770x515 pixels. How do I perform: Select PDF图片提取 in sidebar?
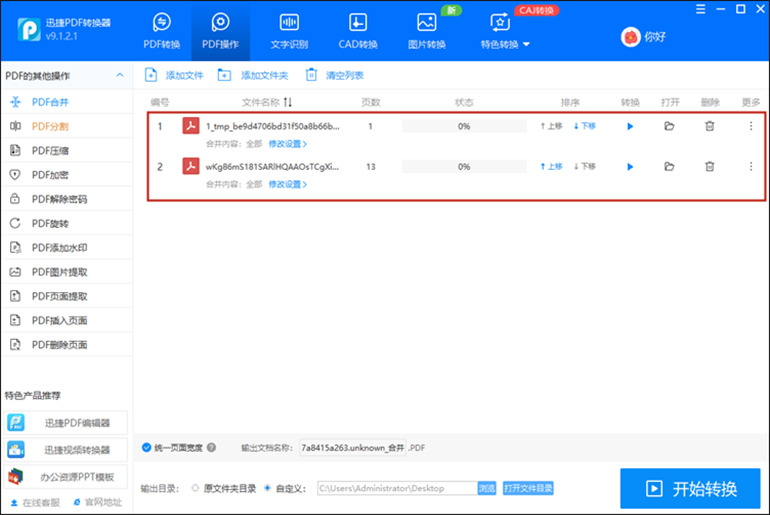tap(67, 272)
